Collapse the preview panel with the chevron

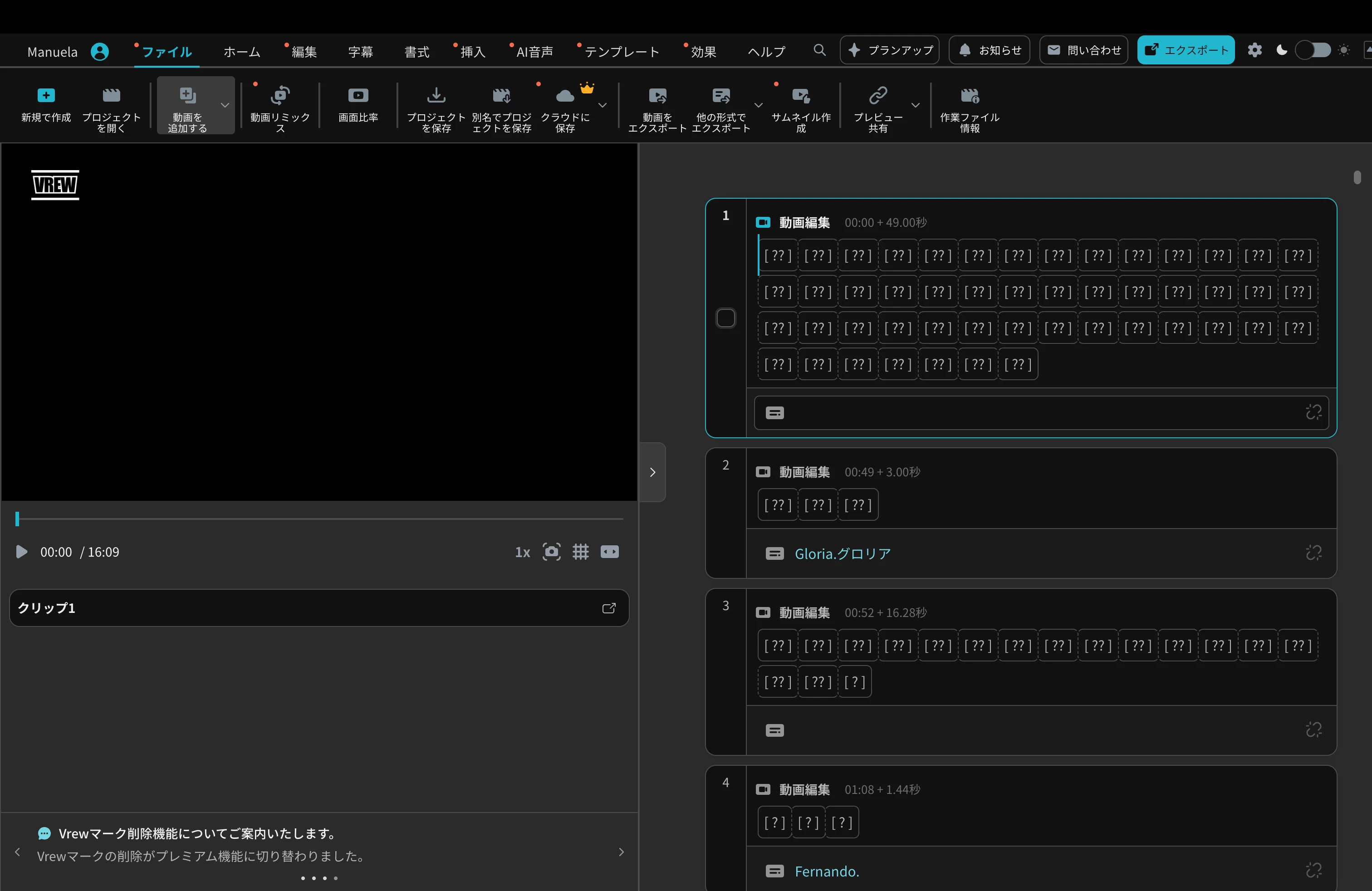pyautogui.click(x=652, y=473)
